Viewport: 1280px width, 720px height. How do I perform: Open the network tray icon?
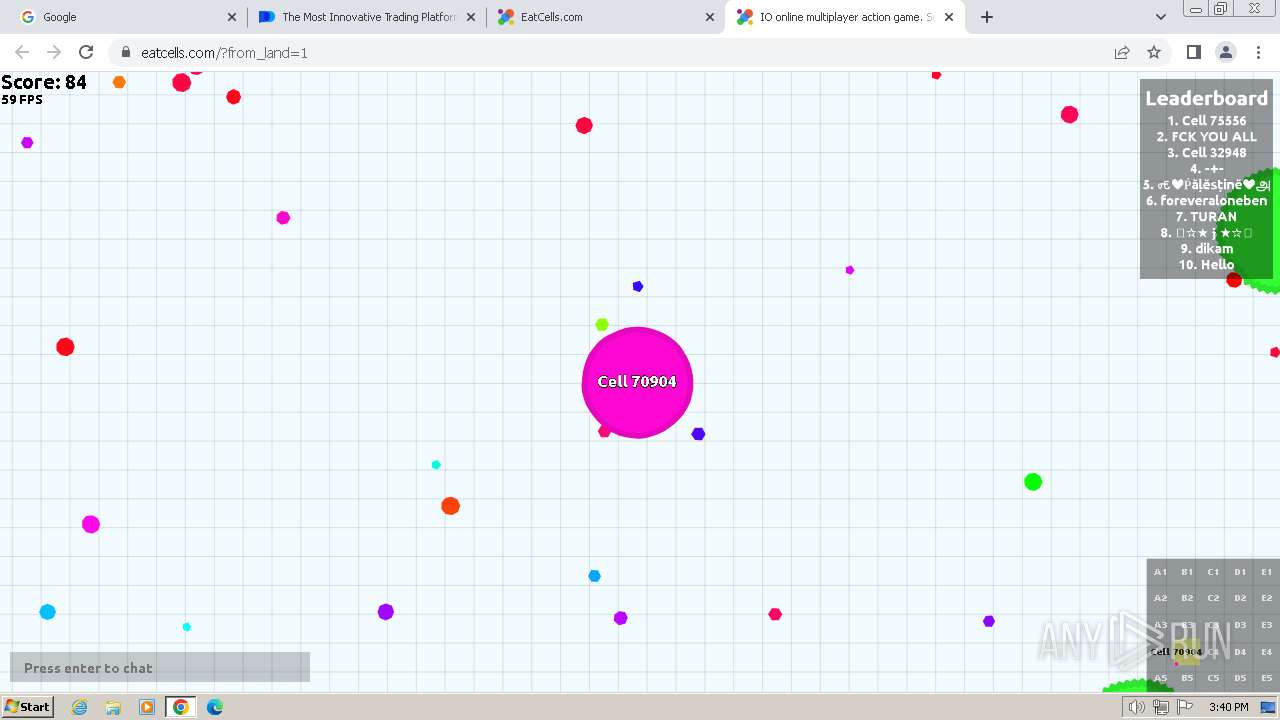[1161, 707]
